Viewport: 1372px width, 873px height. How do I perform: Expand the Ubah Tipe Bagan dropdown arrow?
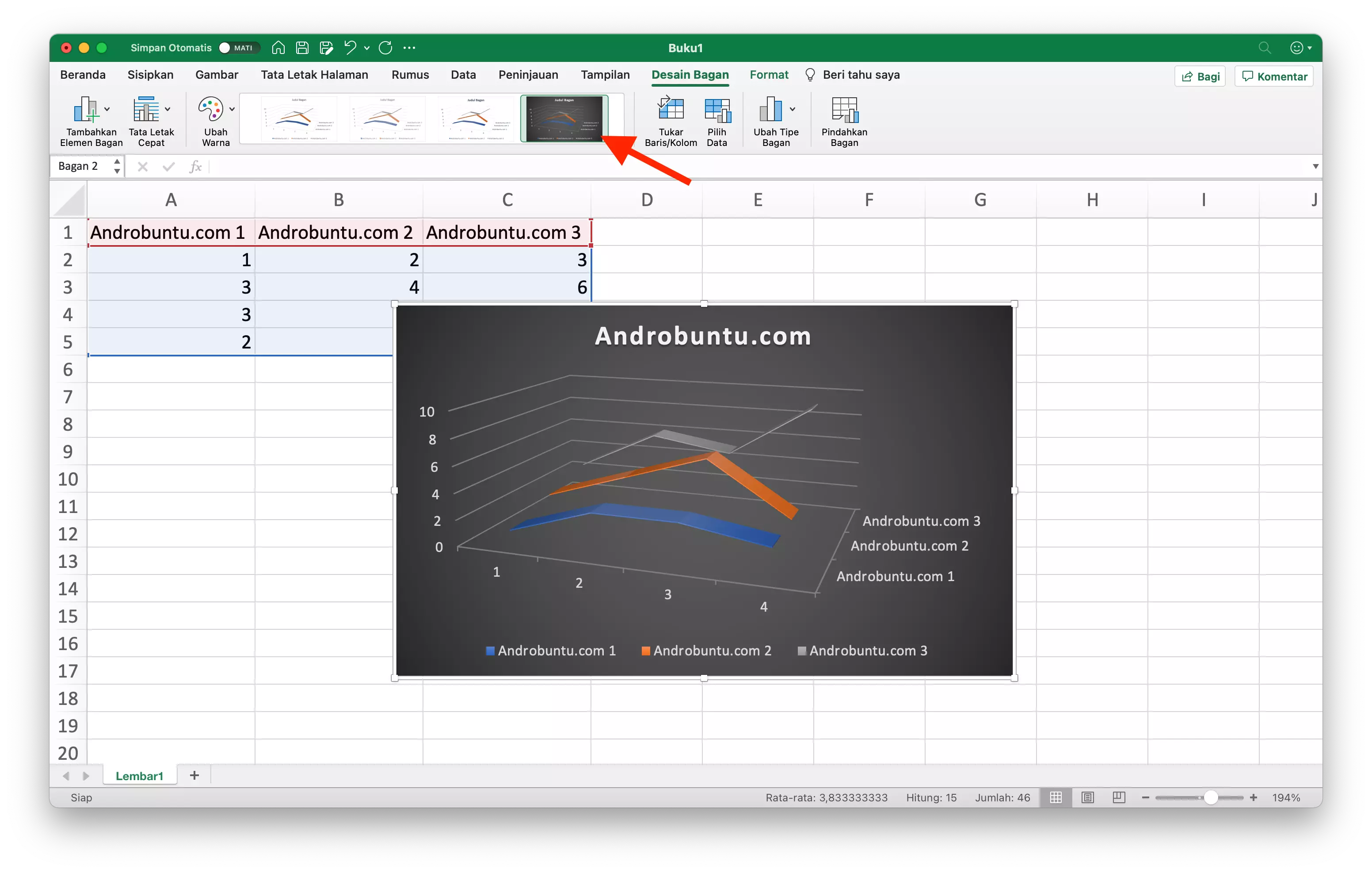pyautogui.click(x=793, y=110)
